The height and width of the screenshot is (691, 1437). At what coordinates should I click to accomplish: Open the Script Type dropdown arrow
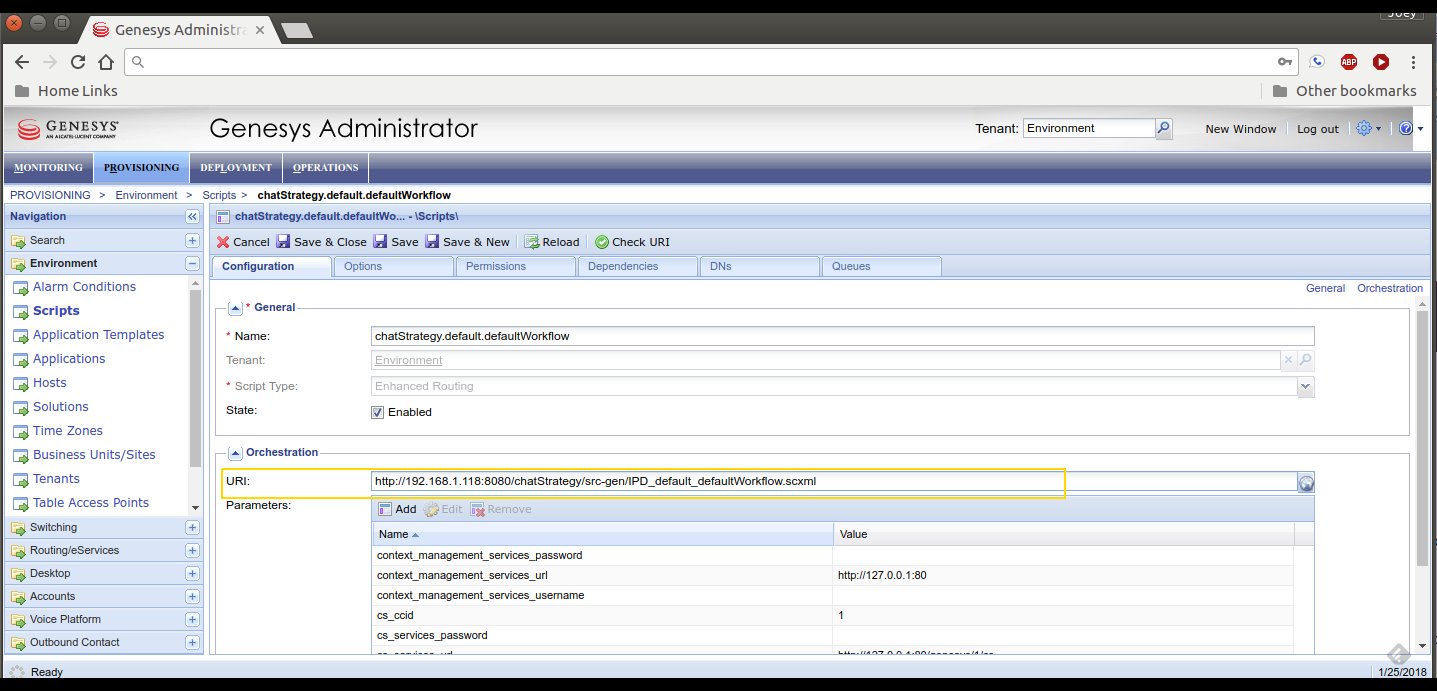[x=1306, y=386]
